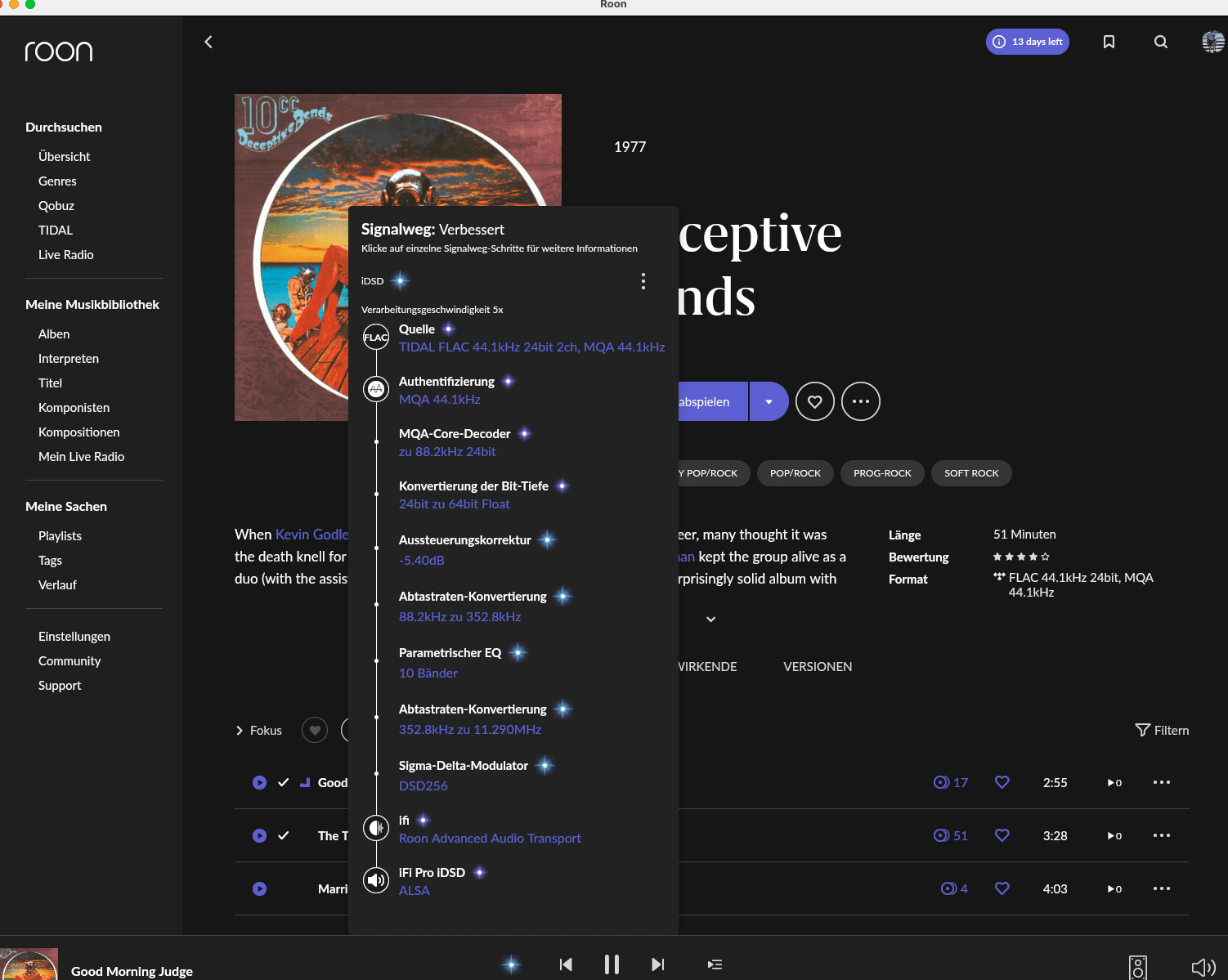Open the Filtern track filter

click(1163, 730)
